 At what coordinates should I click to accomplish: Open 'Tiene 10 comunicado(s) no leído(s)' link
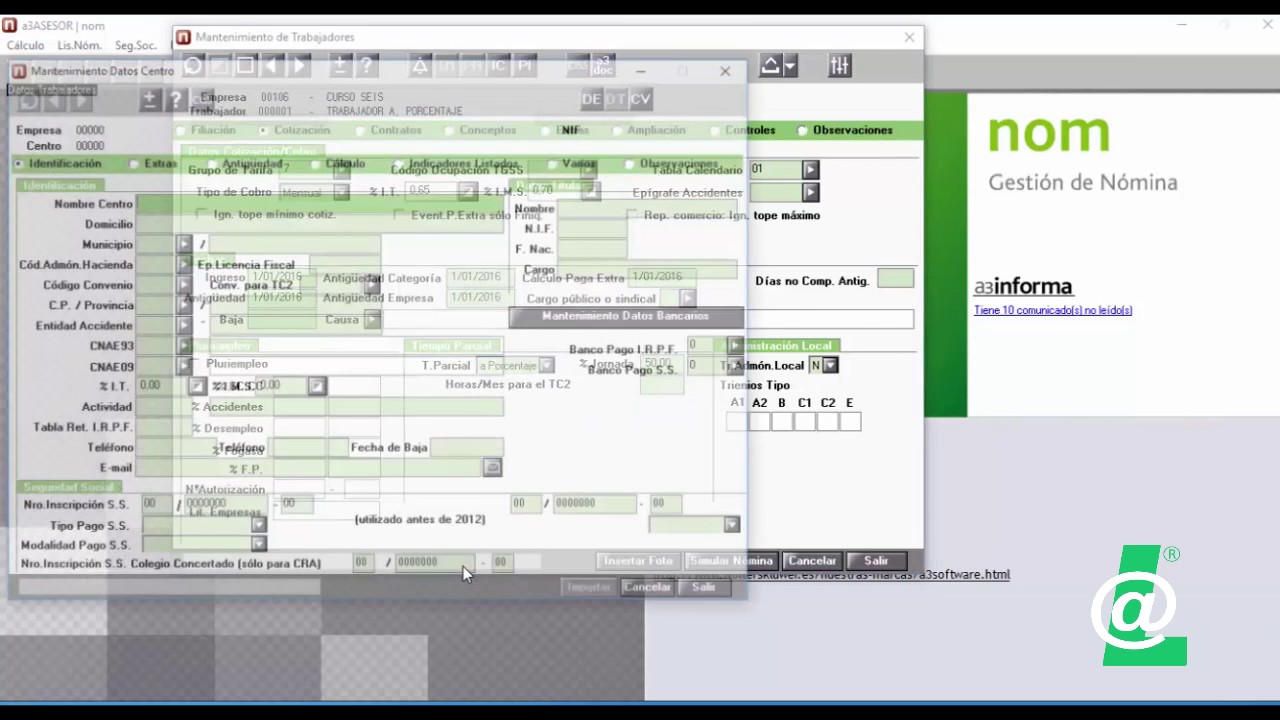click(x=1053, y=310)
